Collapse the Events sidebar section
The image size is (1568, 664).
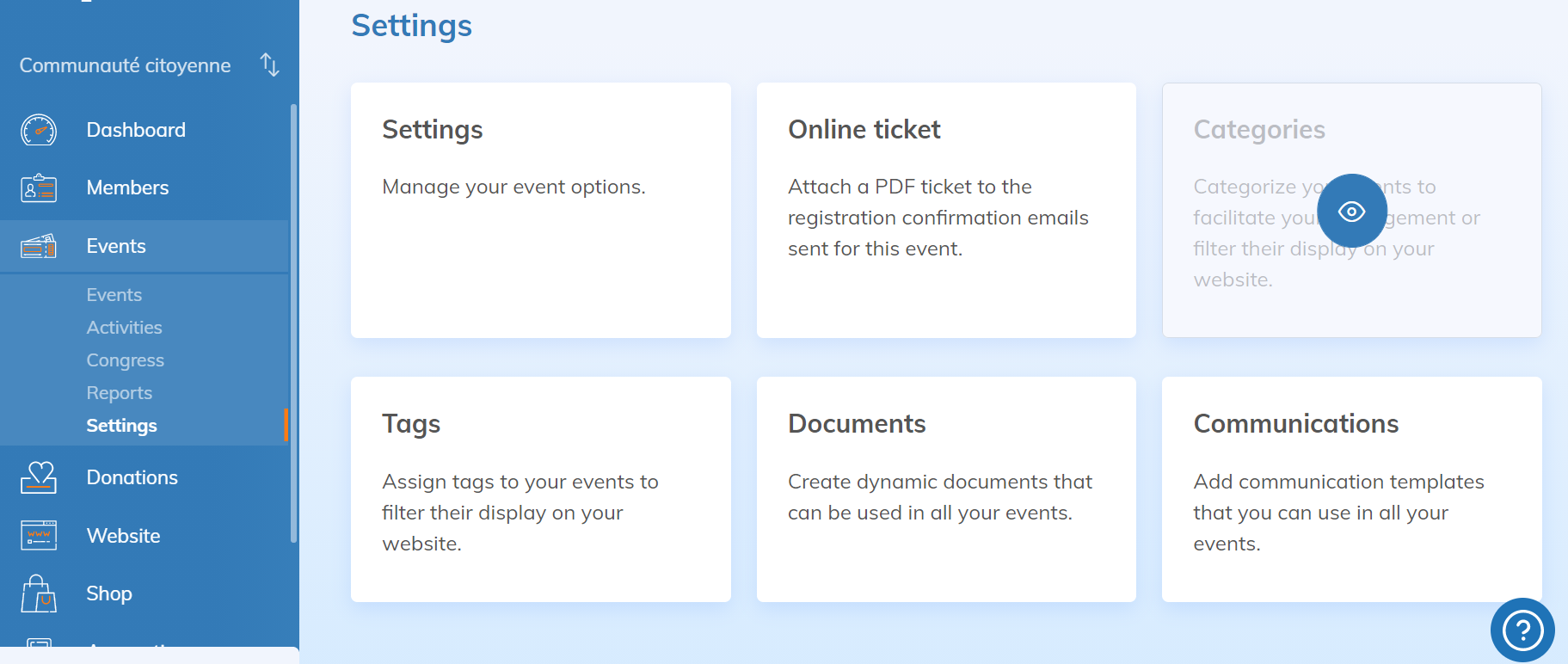(116, 247)
